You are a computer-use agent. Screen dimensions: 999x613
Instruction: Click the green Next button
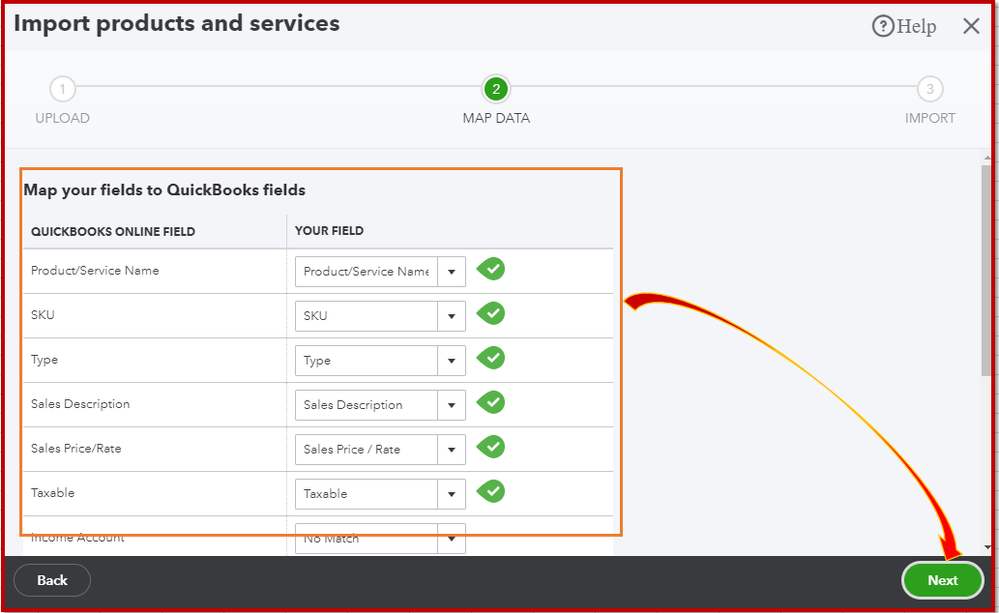942,580
